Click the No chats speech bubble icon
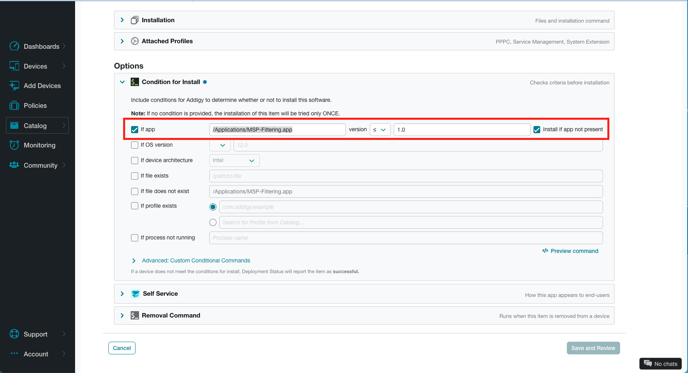The height and width of the screenshot is (373, 688). tap(648, 363)
